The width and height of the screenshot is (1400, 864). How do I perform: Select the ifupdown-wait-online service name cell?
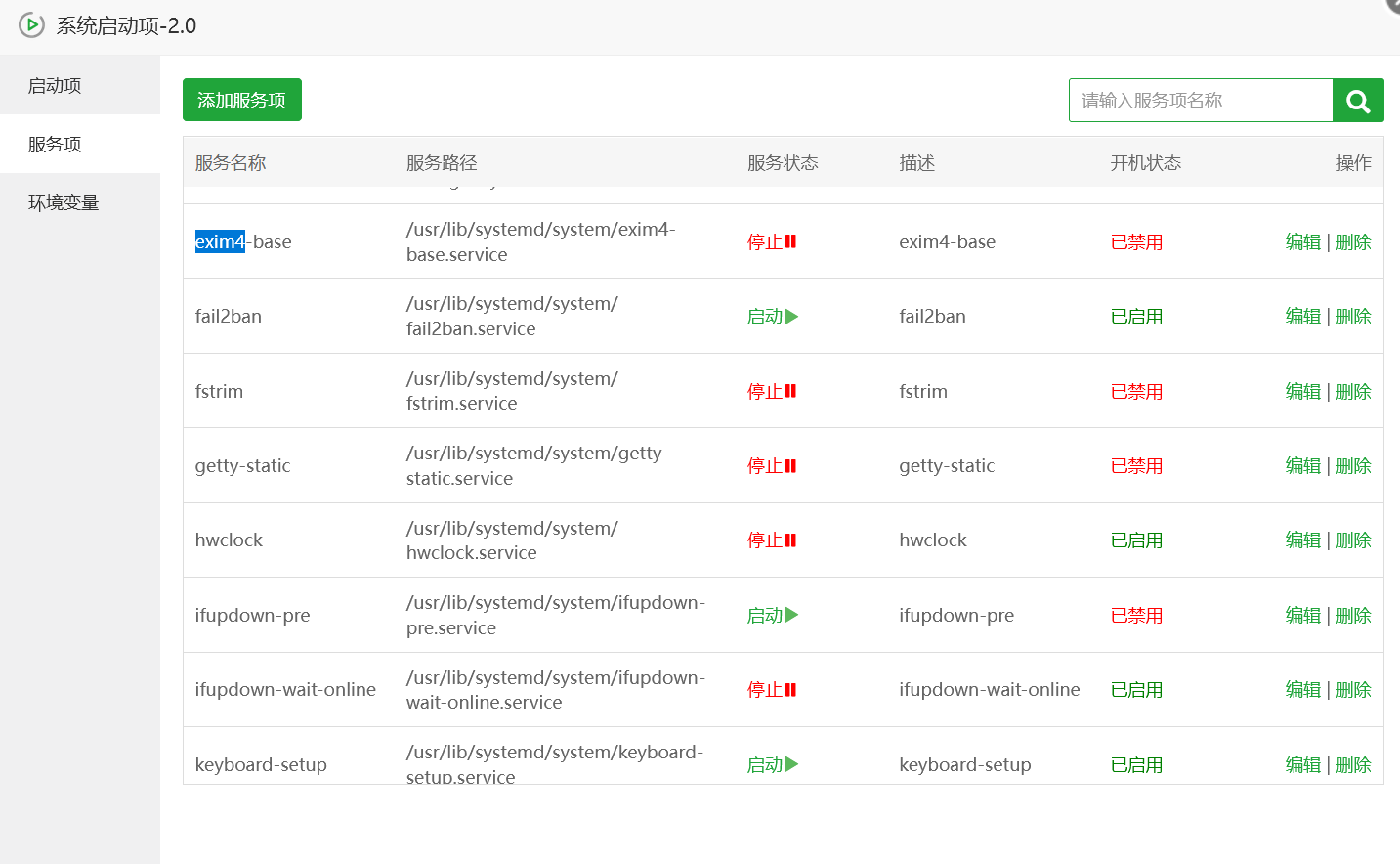tap(285, 690)
